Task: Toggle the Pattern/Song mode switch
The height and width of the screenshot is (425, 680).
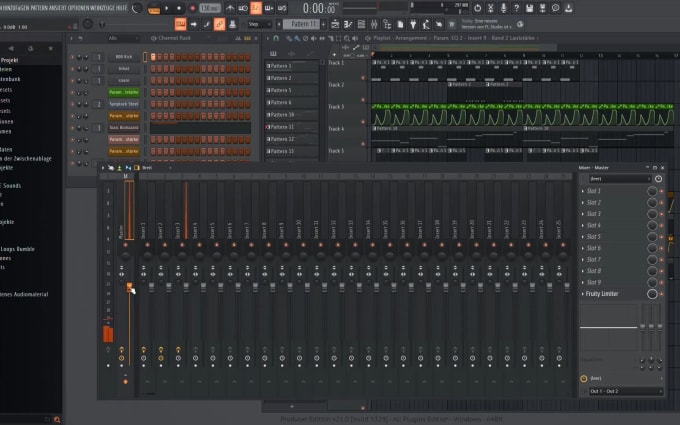Action: 154,8
